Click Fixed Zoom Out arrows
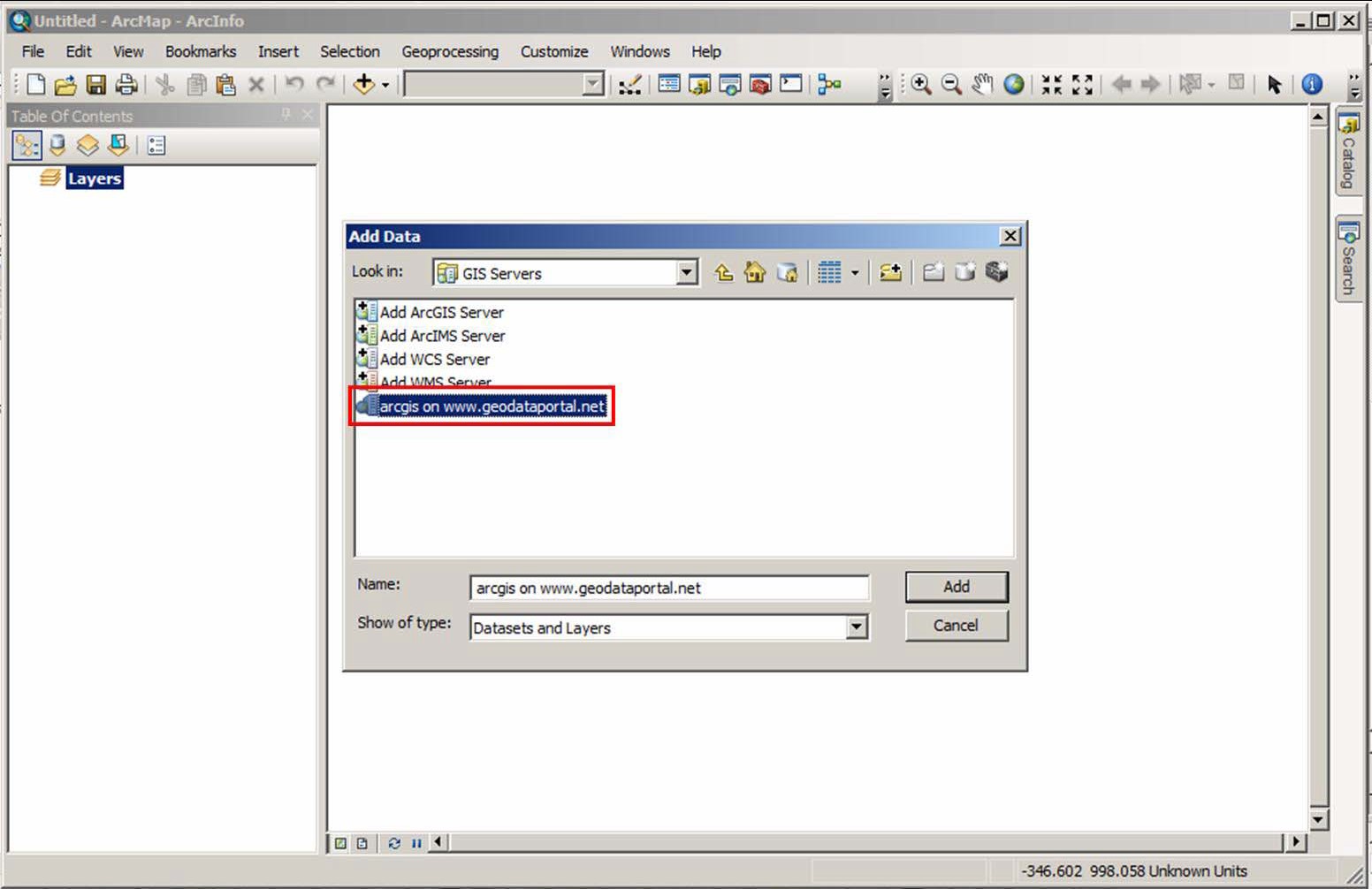The width and height of the screenshot is (1372, 889). tap(1082, 85)
